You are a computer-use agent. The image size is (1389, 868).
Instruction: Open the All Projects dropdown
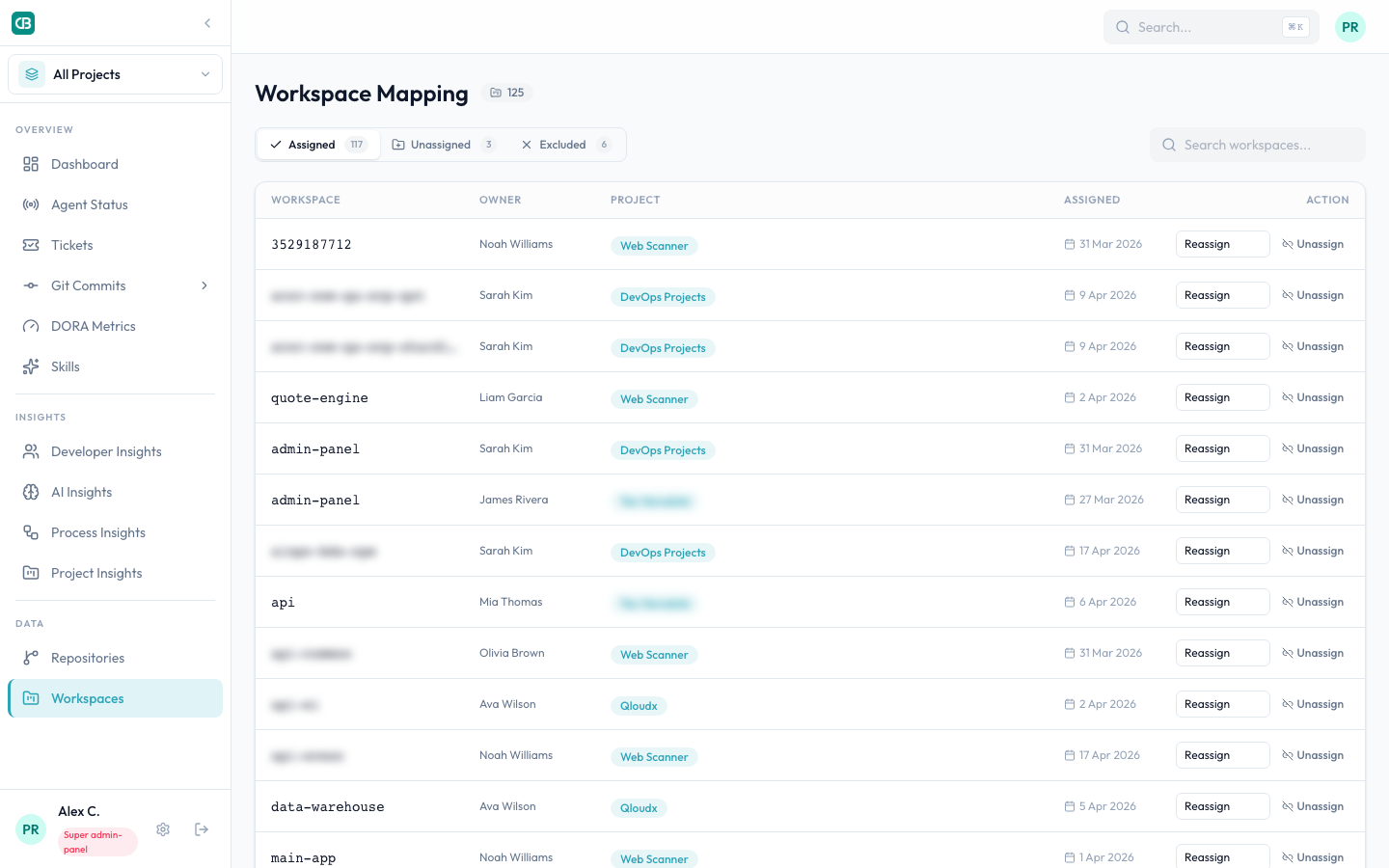[115, 74]
